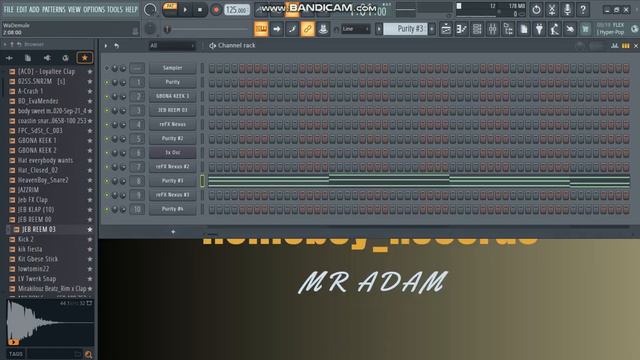The width and height of the screenshot is (640, 360).
Task: Open mixer track selector number 8
Action: click(x=137, y=181)
